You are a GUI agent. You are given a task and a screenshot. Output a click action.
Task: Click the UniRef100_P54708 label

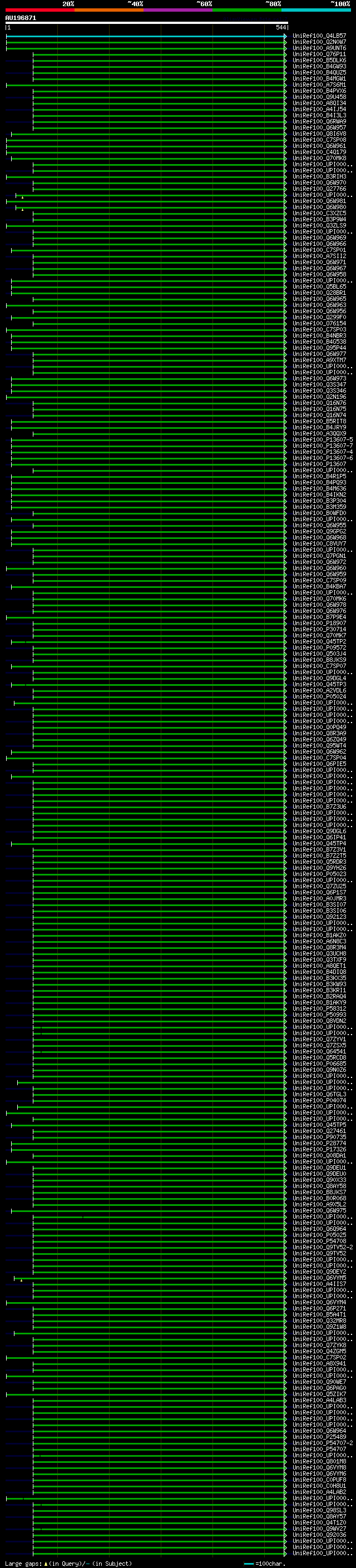pyautogui.click(x=319, y=1240)
